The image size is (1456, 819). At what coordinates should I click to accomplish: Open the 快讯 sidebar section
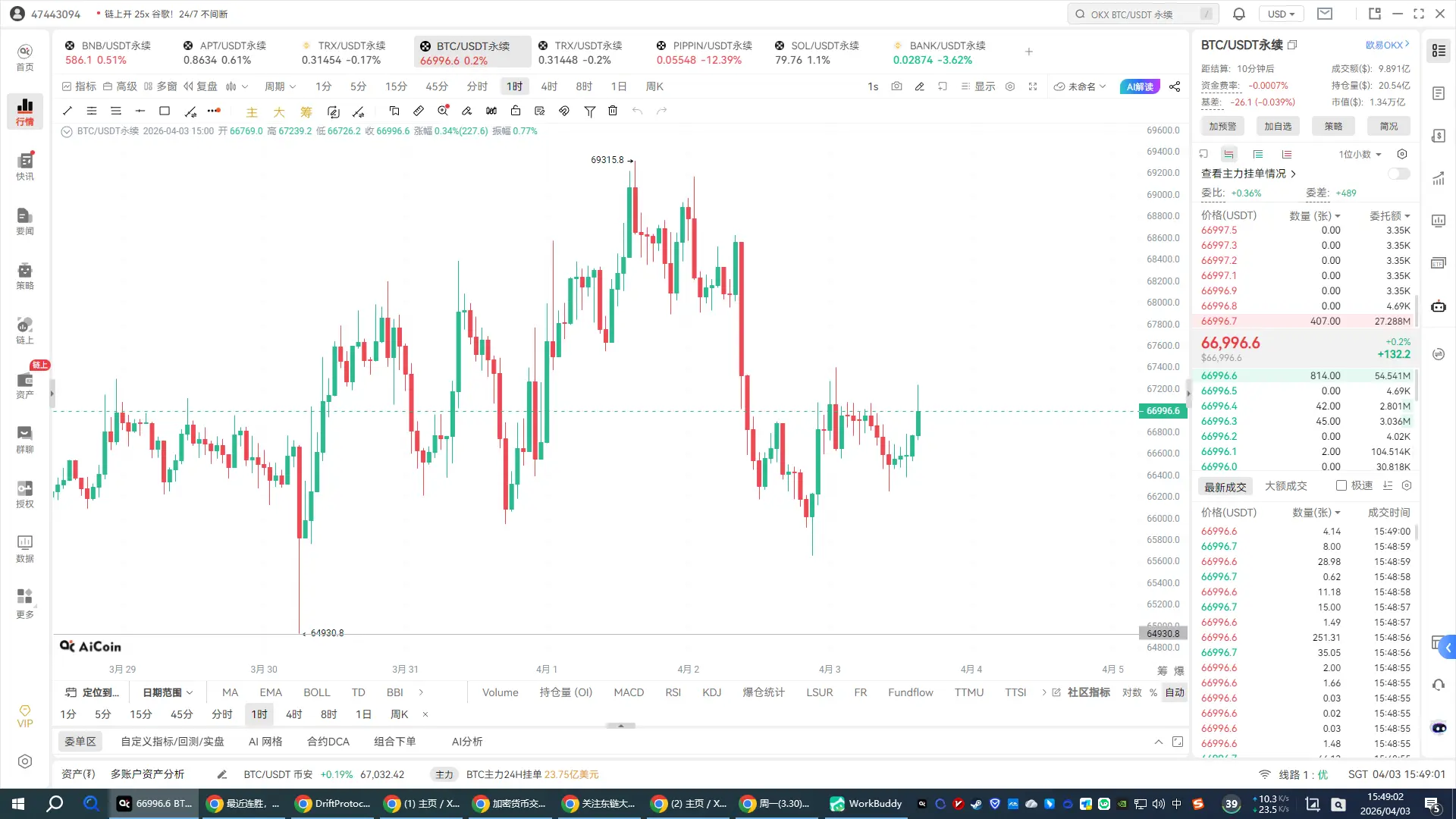[25, 166]
